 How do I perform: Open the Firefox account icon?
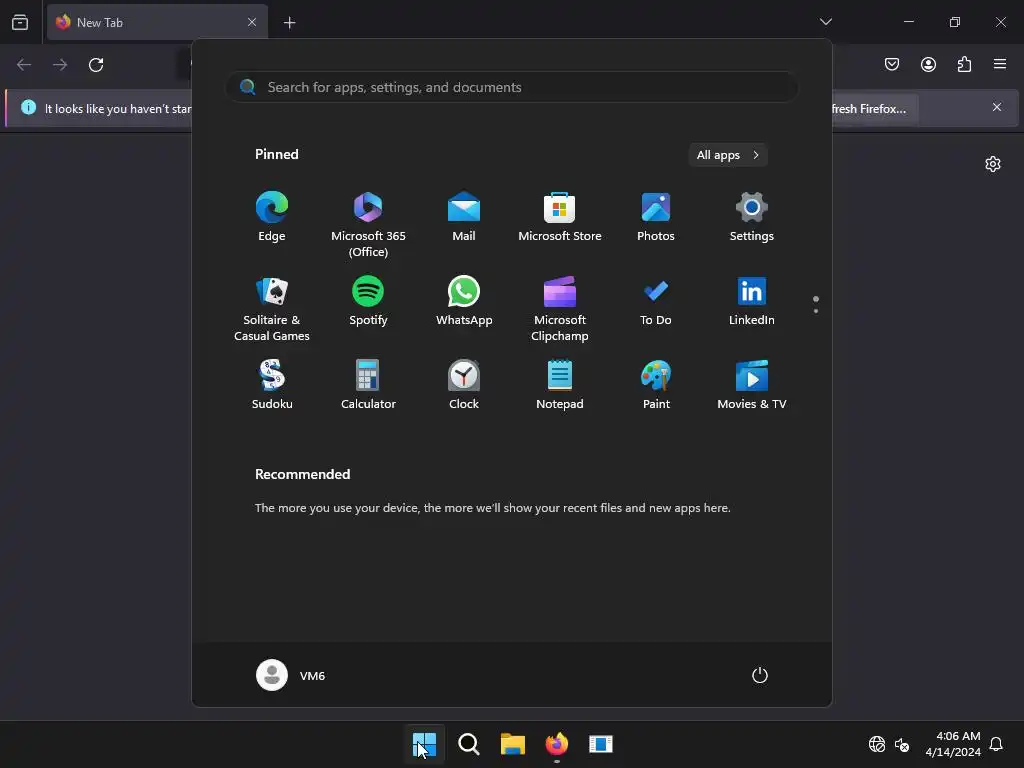(x=928, y=64)
